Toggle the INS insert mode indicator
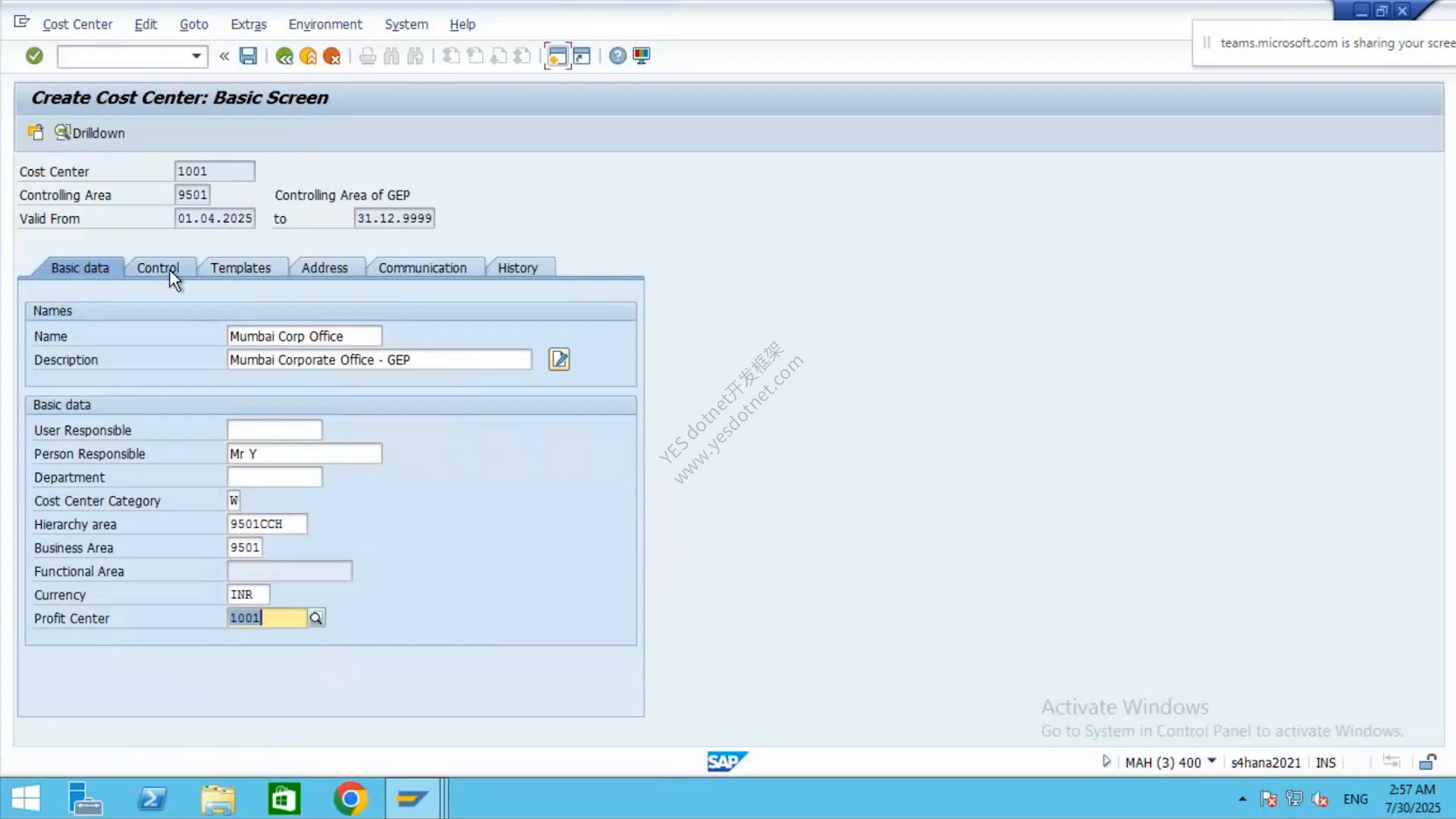 (1326, 762)
